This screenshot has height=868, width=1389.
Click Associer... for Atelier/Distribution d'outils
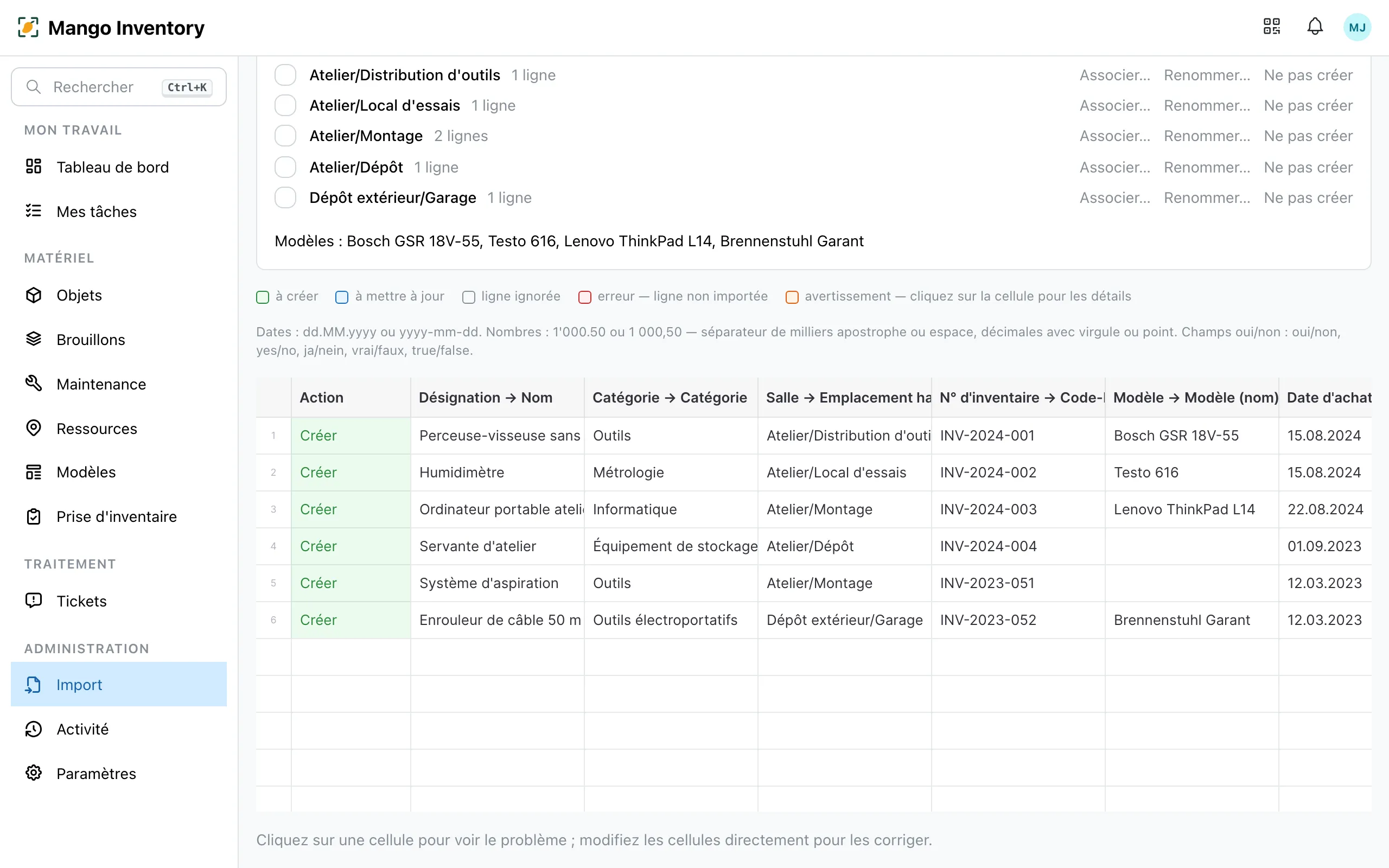click(x=1114, y=75)
